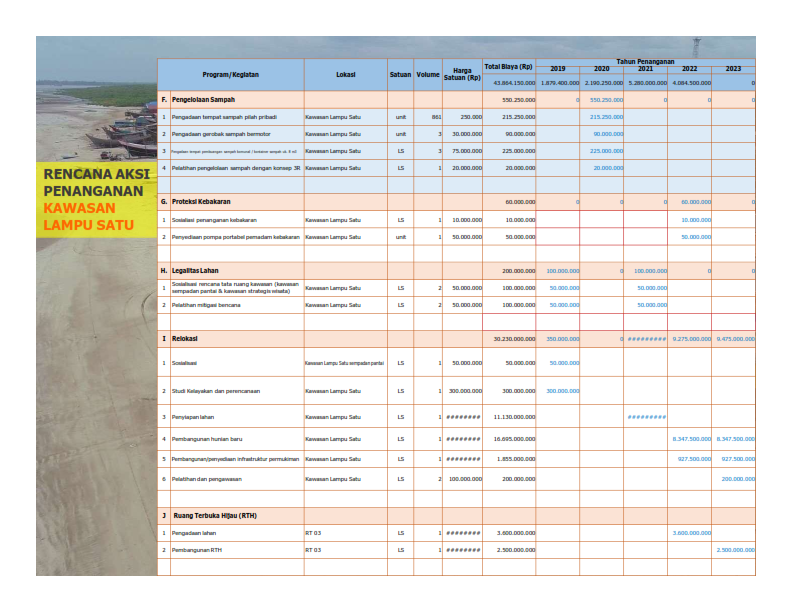
Task: Select RT 03 location in Pembangunan RTH row
Action: tap(313, 550)
